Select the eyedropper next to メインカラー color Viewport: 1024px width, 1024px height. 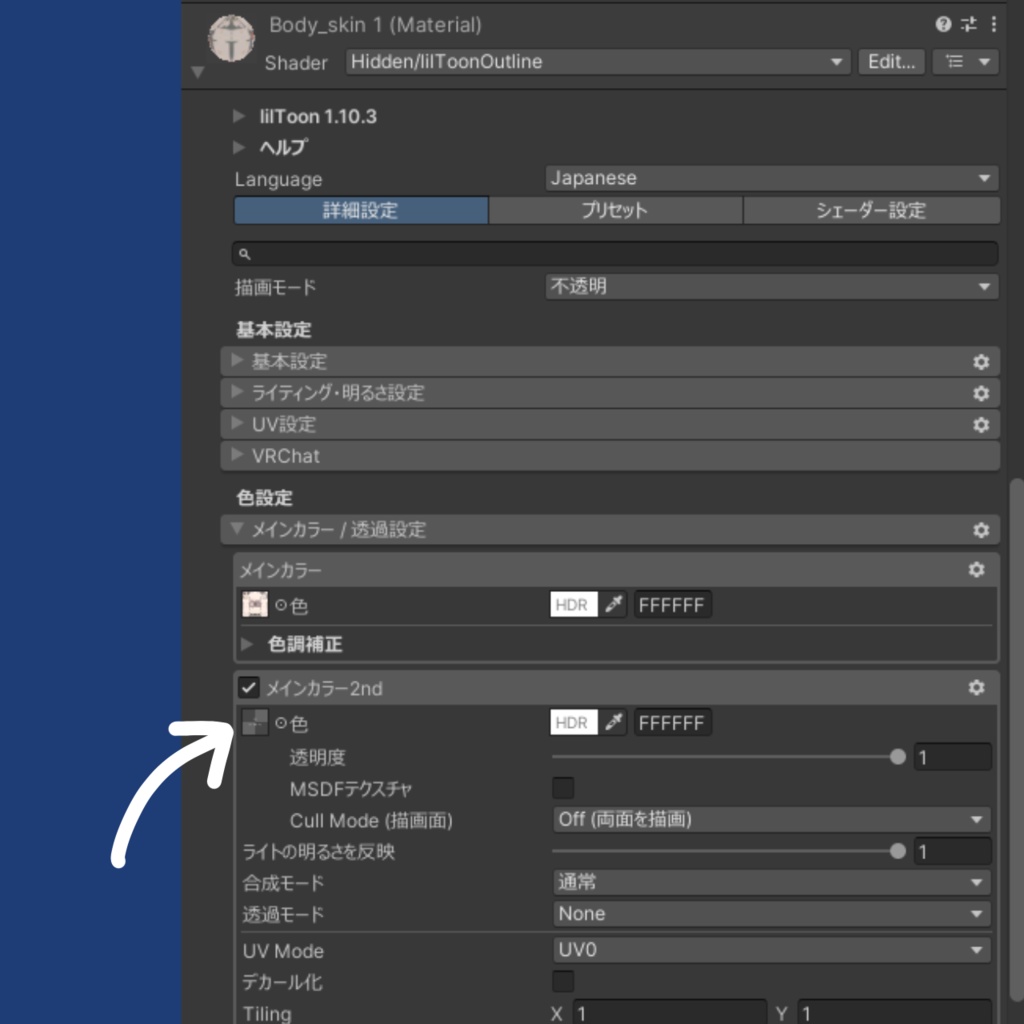[x=613, y=604]
